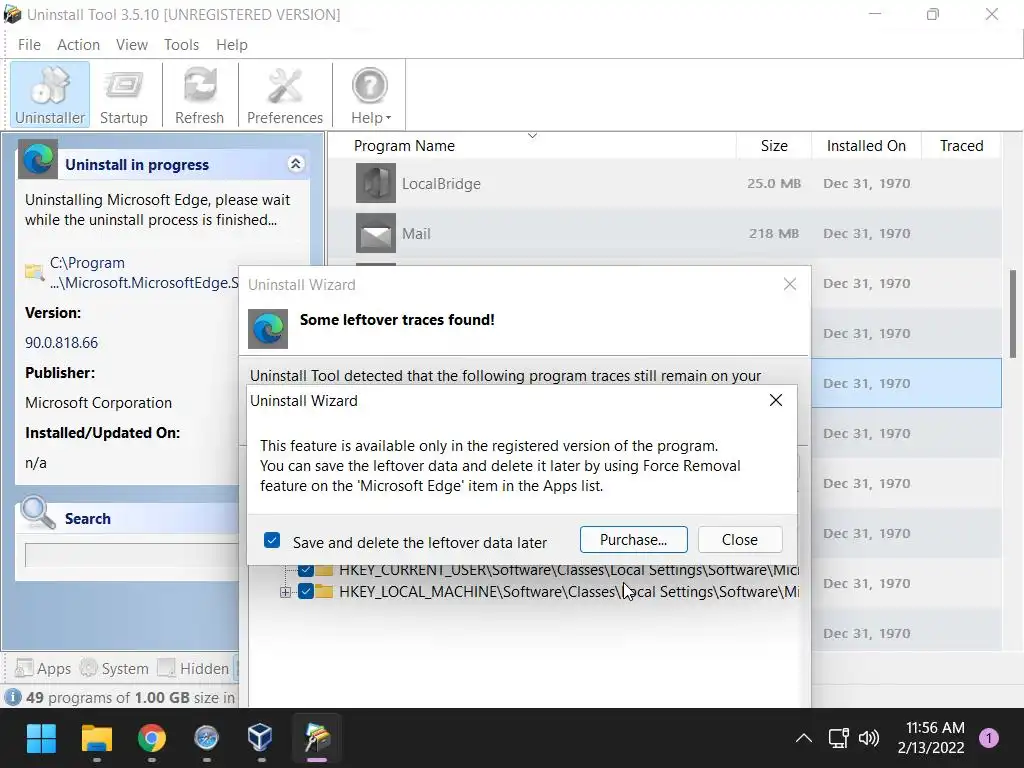Switch to the Apps tab

[43, 669]
